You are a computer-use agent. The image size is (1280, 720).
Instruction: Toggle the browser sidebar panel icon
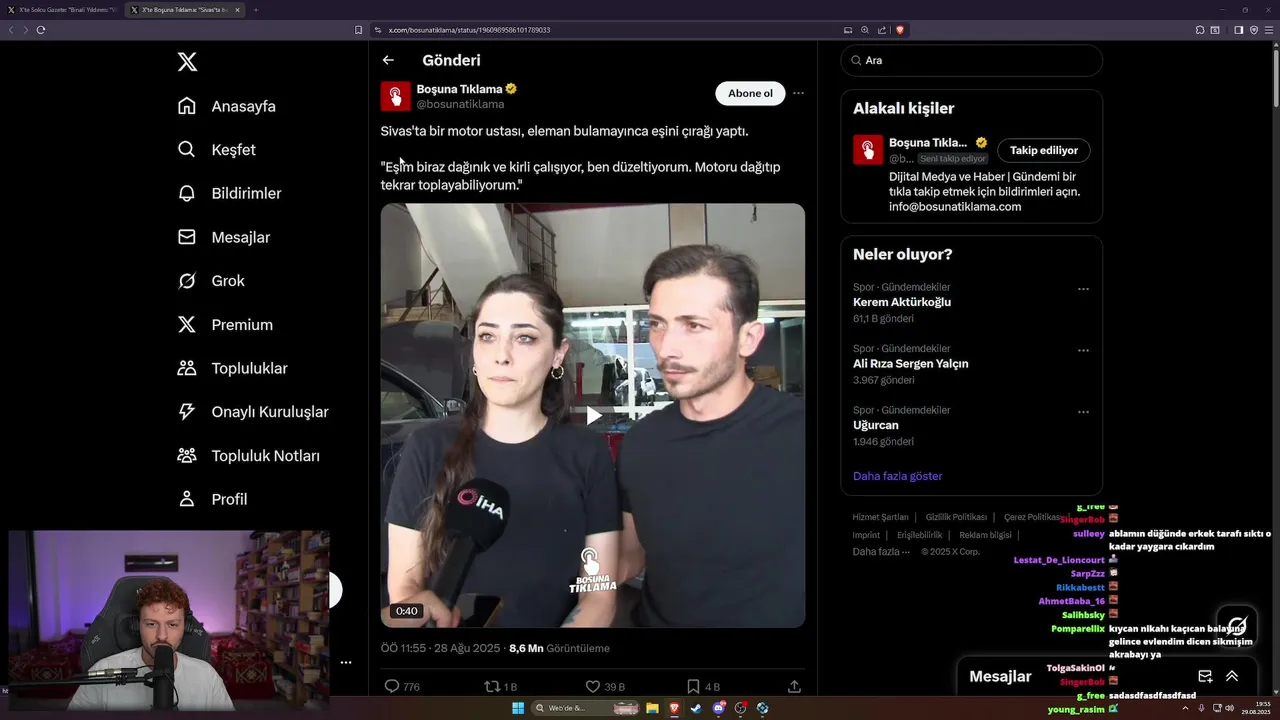(x=1238, y=30)
